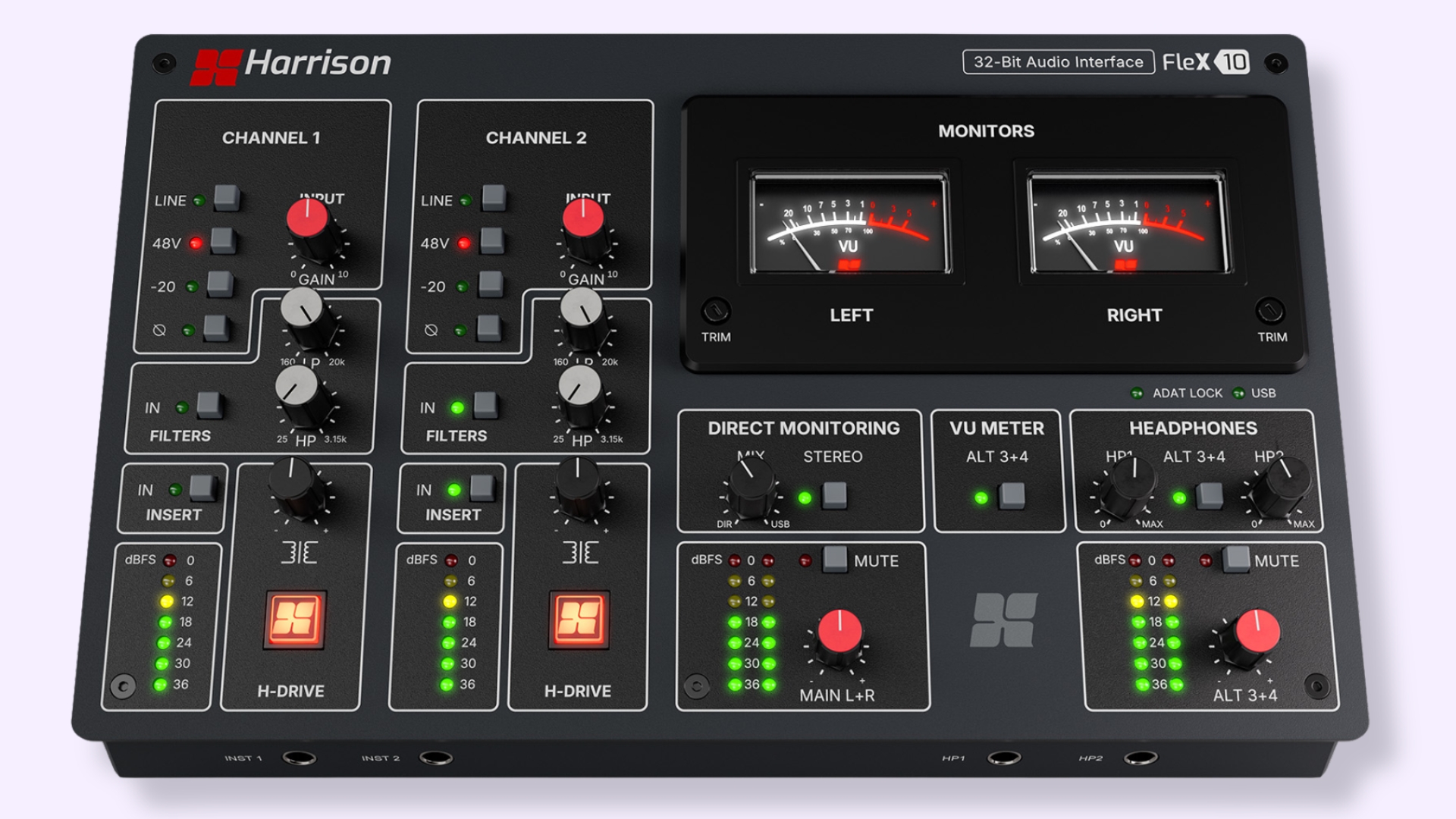
Task: Toggle the Direct Monitoring STEREO button
Action: [x=834, y=495]
